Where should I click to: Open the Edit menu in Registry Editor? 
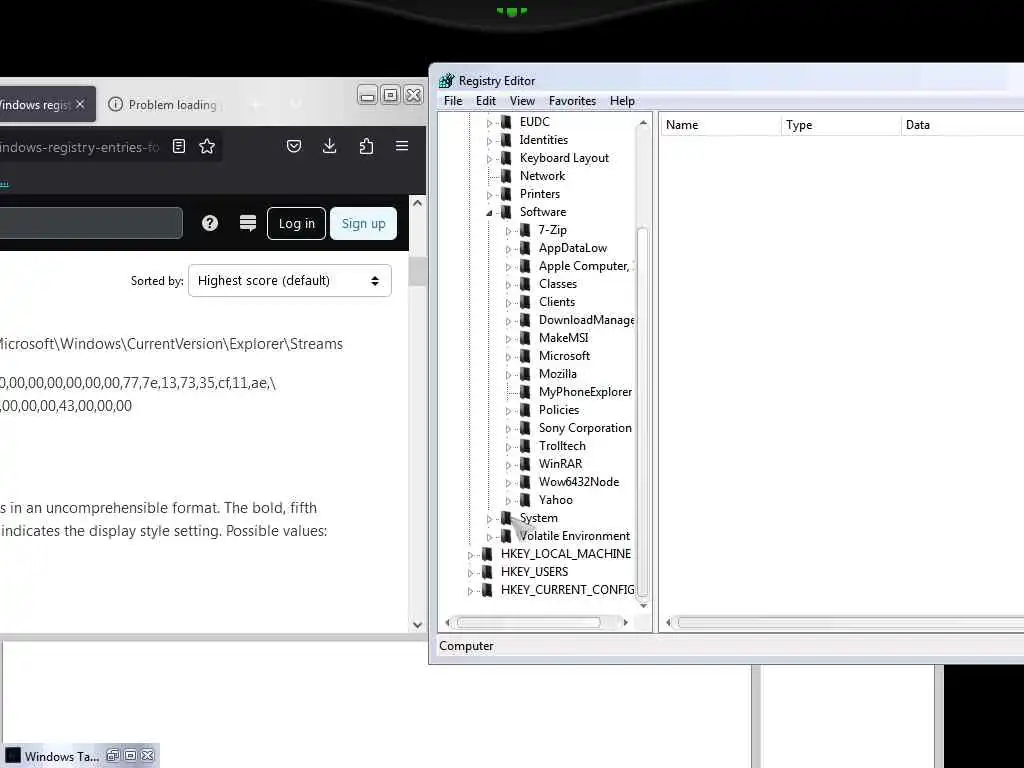(x=486, y=101)
